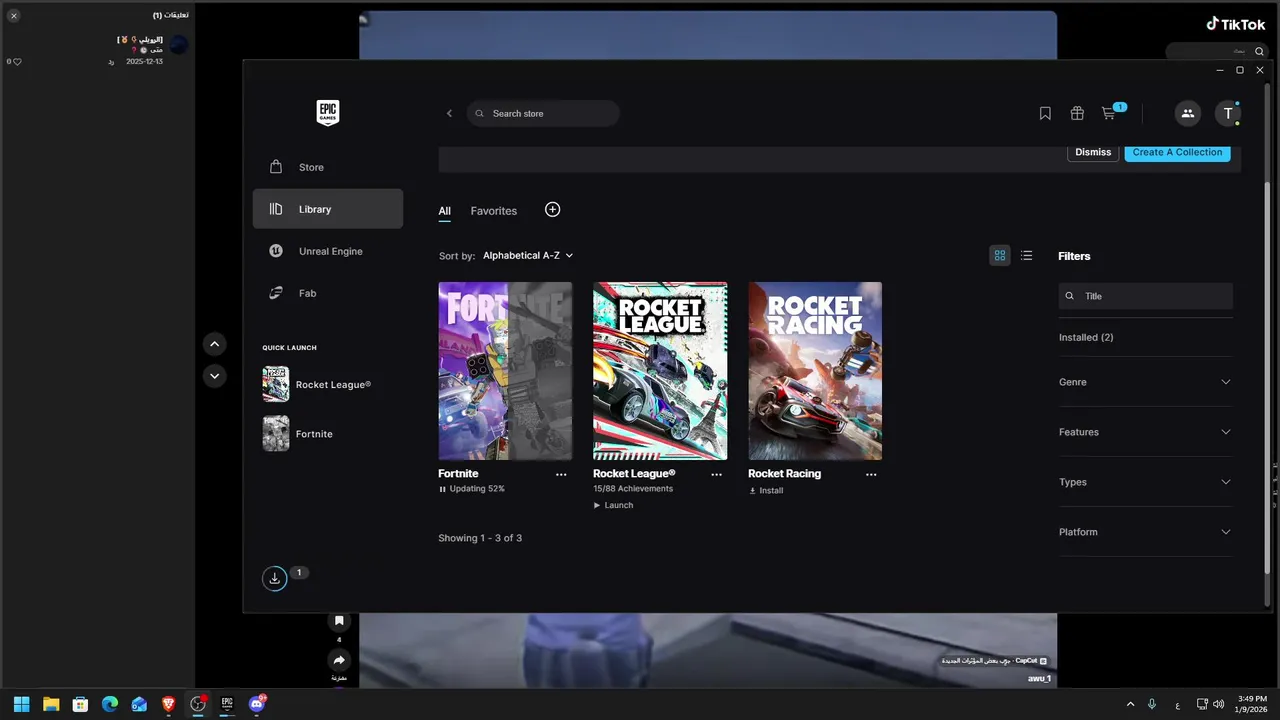Click Create A Collection button
Viewport: 1280px width, 720px height.
pyautogui.click(x=1178, y=152)
